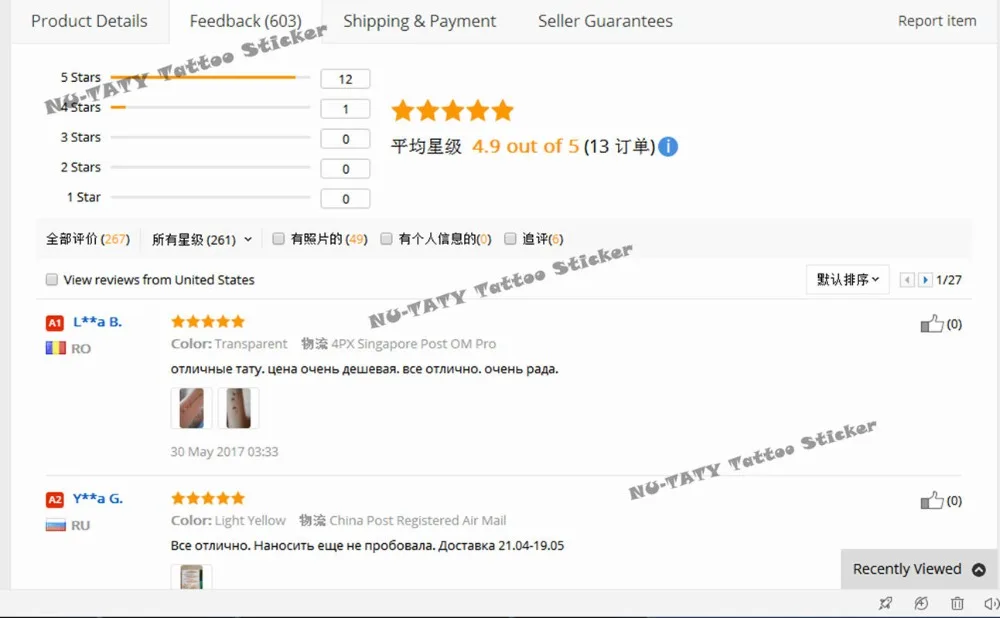1000x618 pixels.
Task: Click the blue info icon beside rating
Action: (668, 147)
